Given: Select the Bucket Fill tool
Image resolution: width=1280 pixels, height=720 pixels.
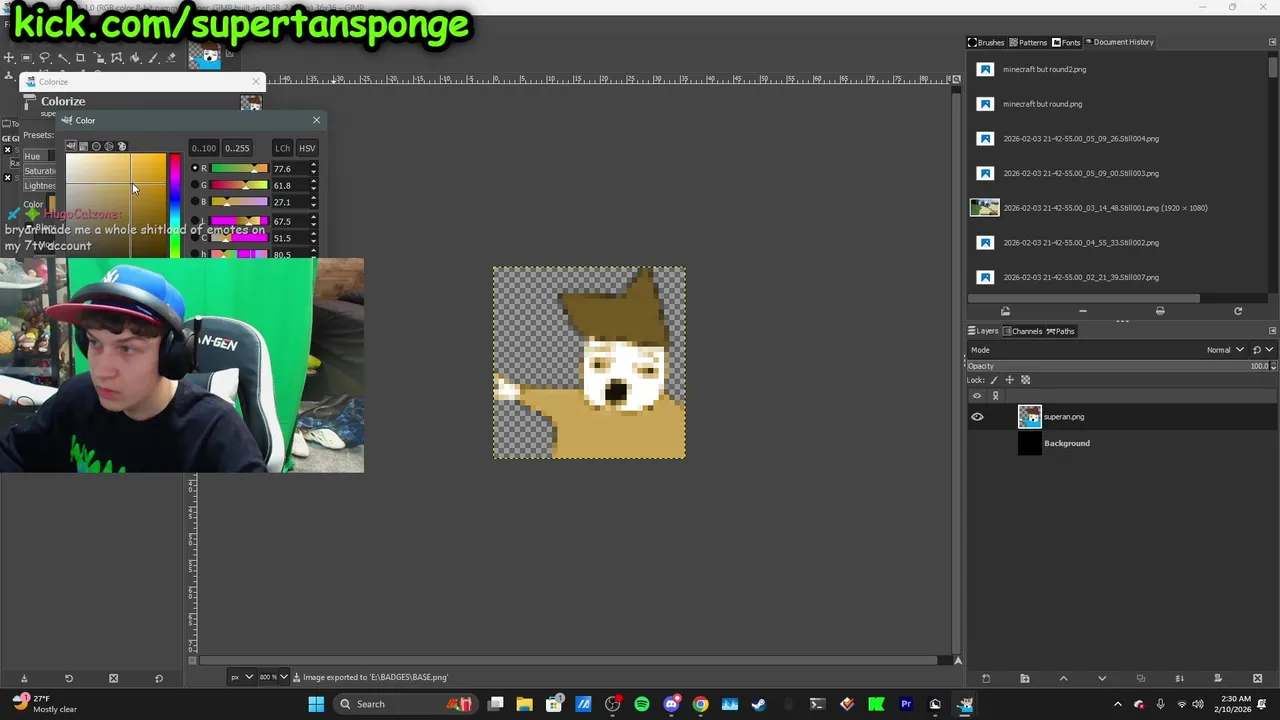Looking at the screenshot, I should 134,58.
